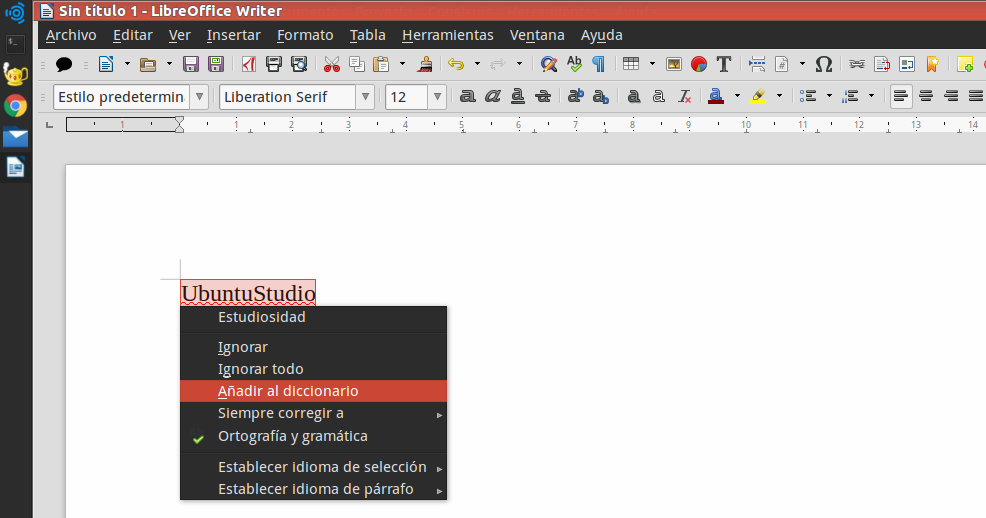Open the Herramientas menu
This screenshot has height=518, width=986.
pos(448,35)
